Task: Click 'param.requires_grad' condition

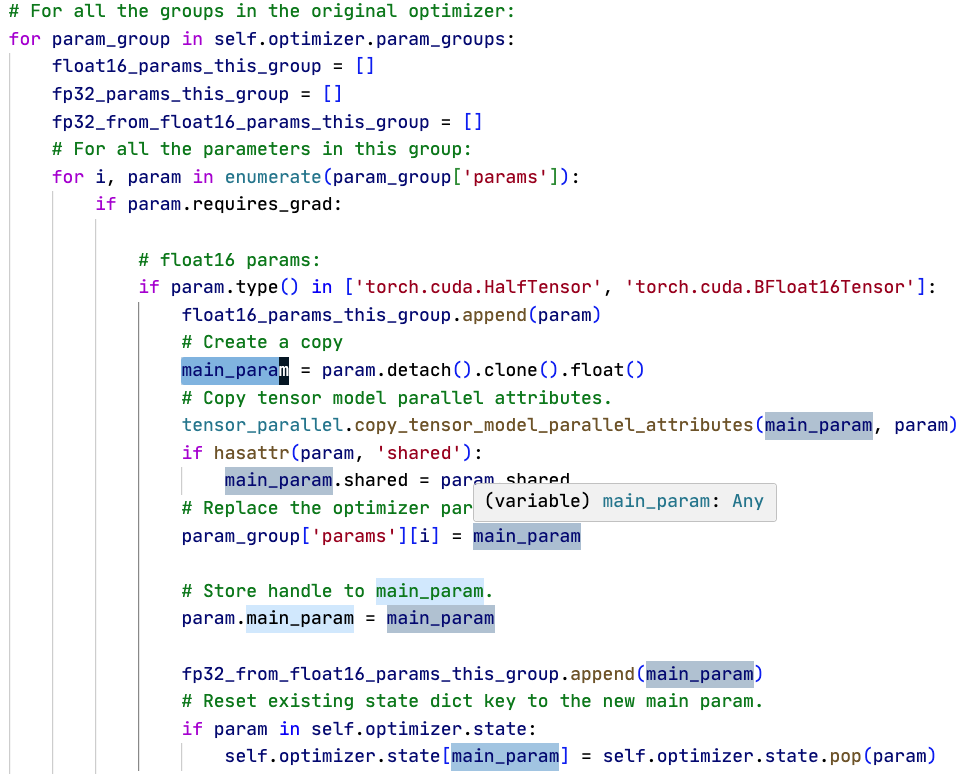Action: tap(235, 204)
